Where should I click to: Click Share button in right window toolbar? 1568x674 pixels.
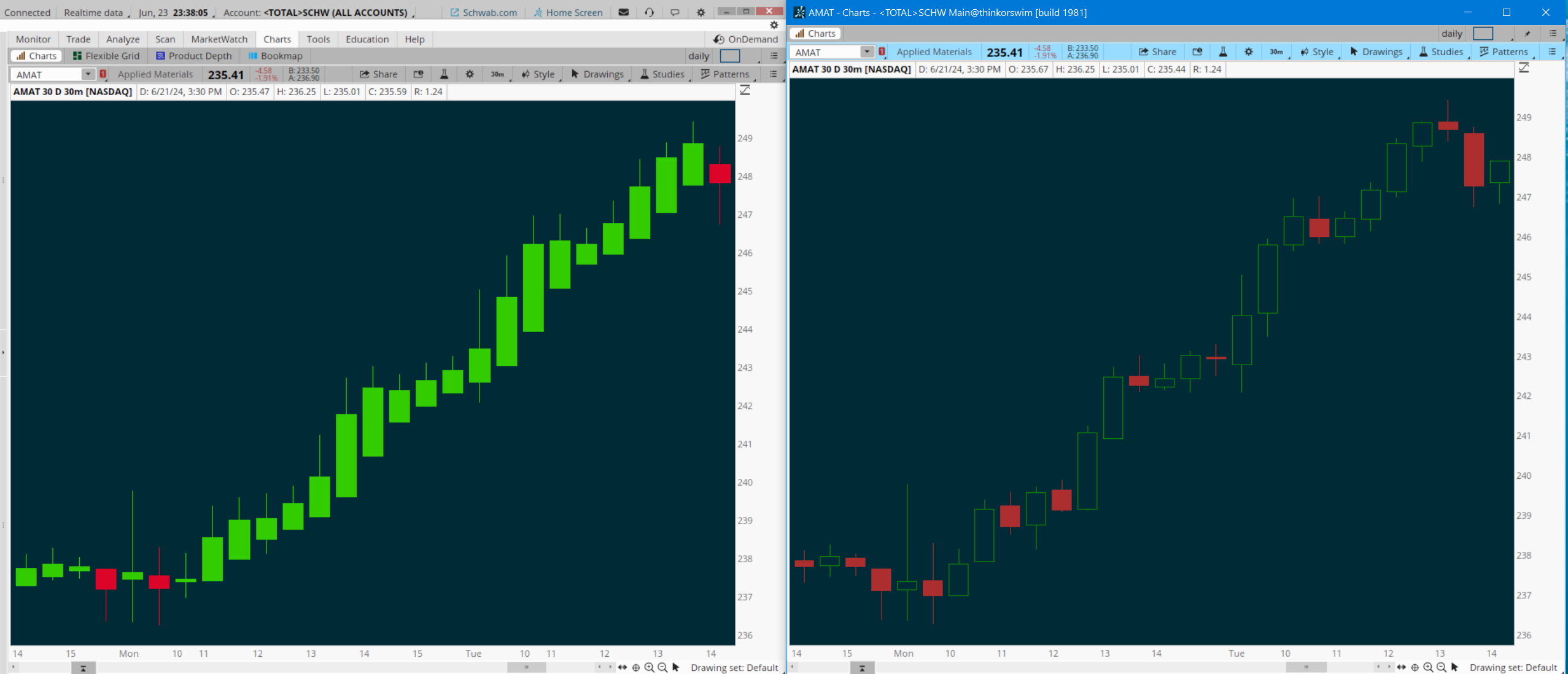(1157, 52)
